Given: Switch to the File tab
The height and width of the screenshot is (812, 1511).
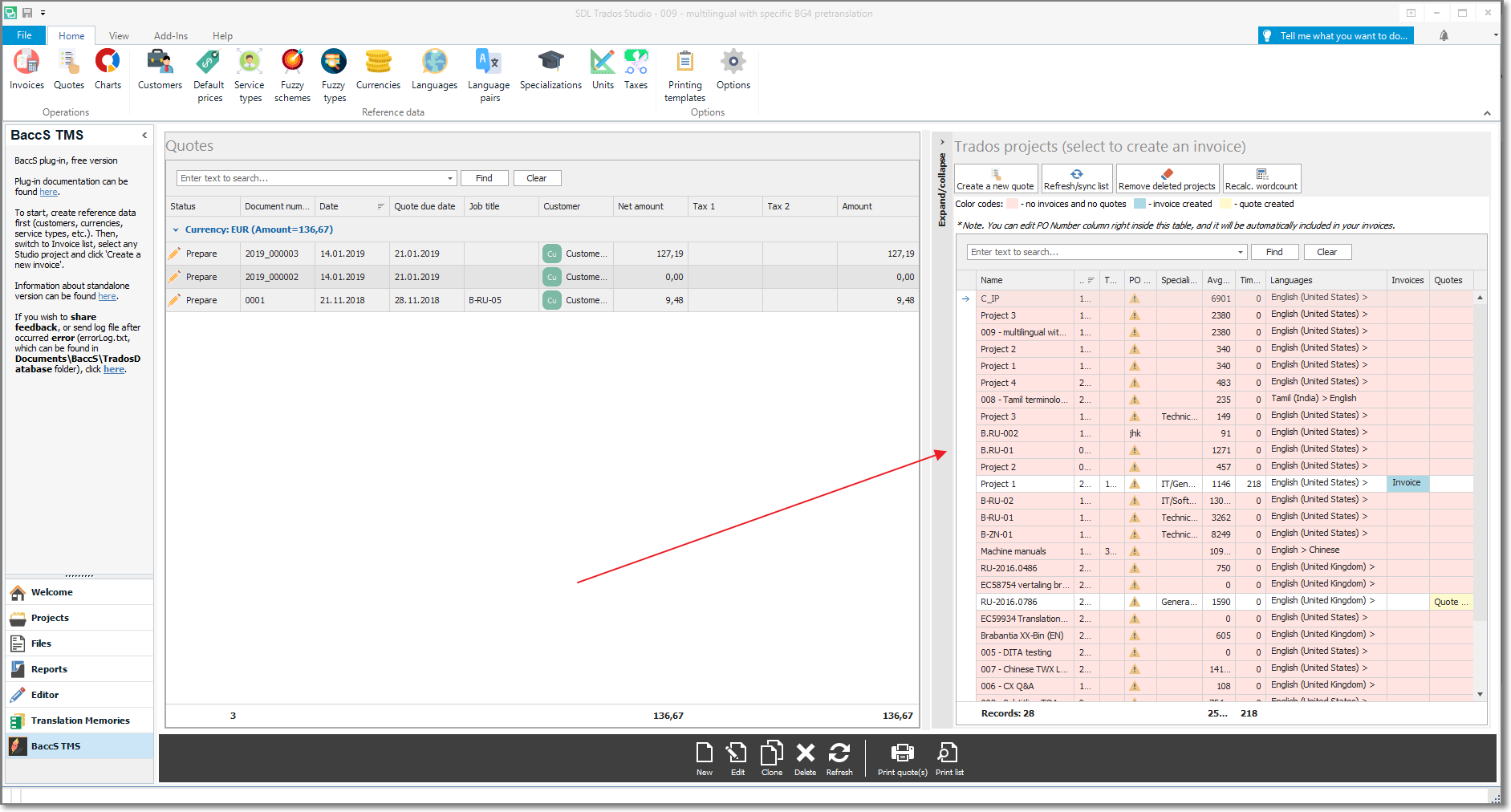Looking at the screenshot, I should pos(24,35).
